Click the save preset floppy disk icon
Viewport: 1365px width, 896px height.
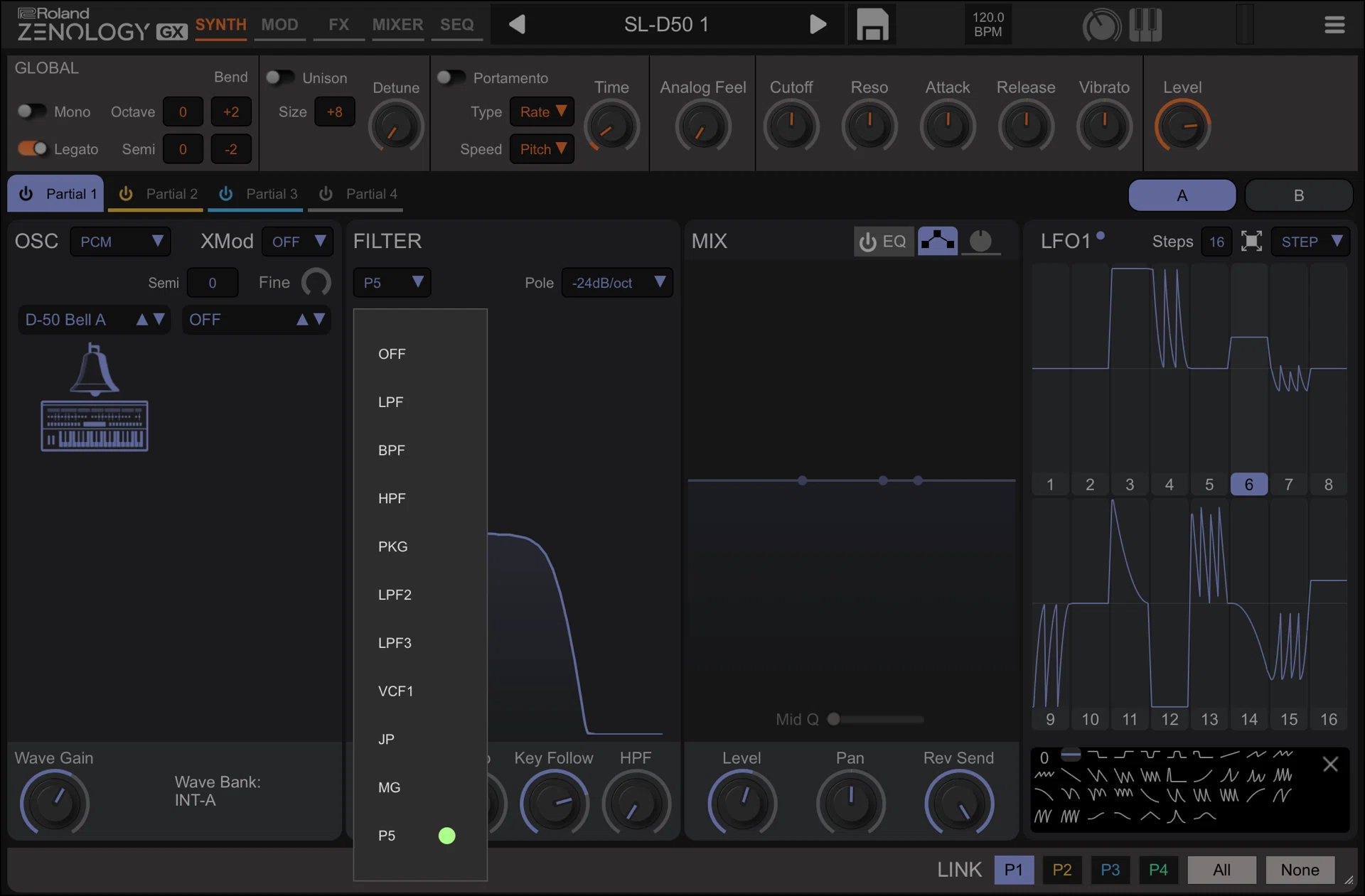coord(872,25)
